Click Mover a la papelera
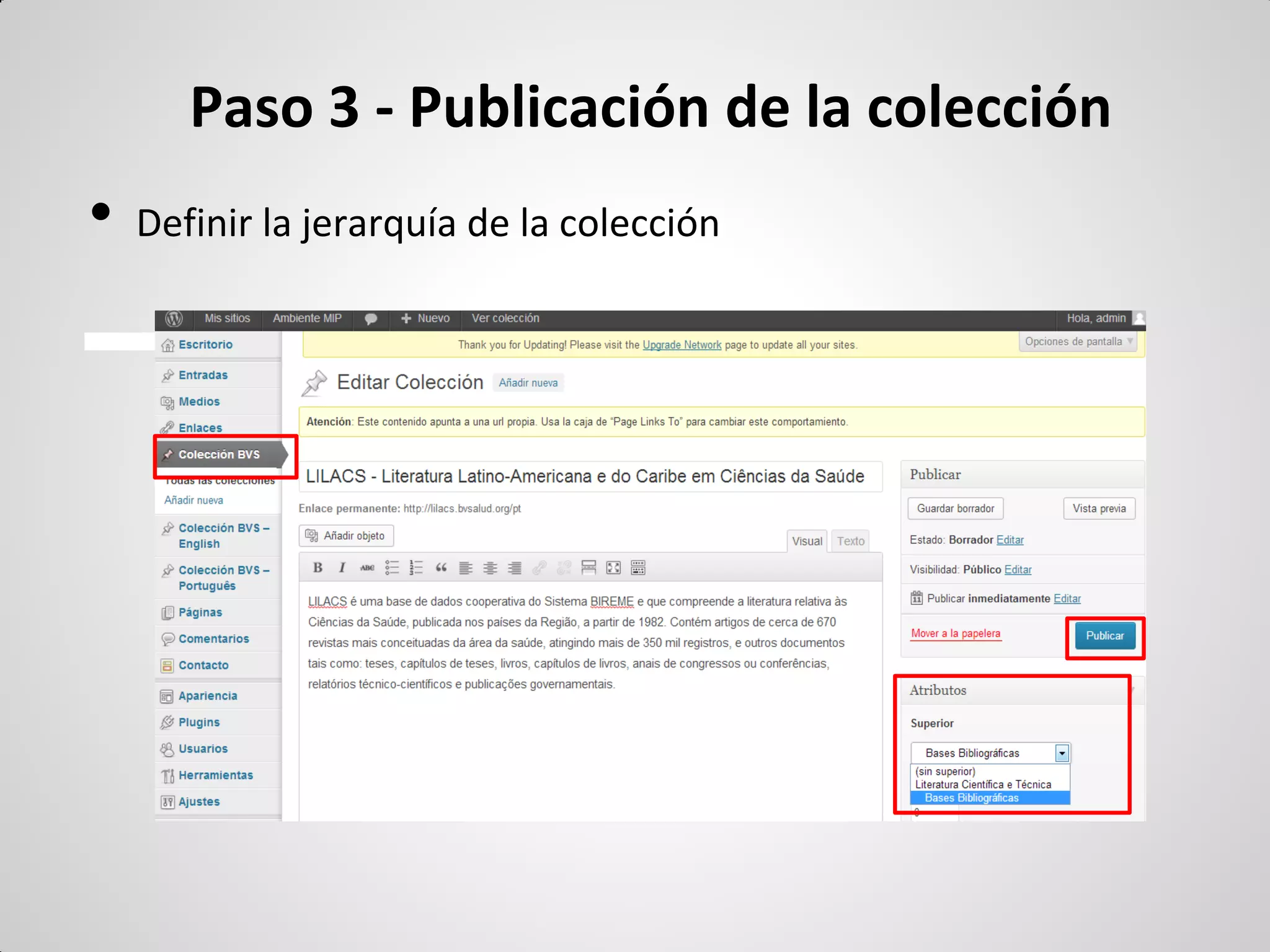The image size is (1270, 952). click(x=955, y=633)
